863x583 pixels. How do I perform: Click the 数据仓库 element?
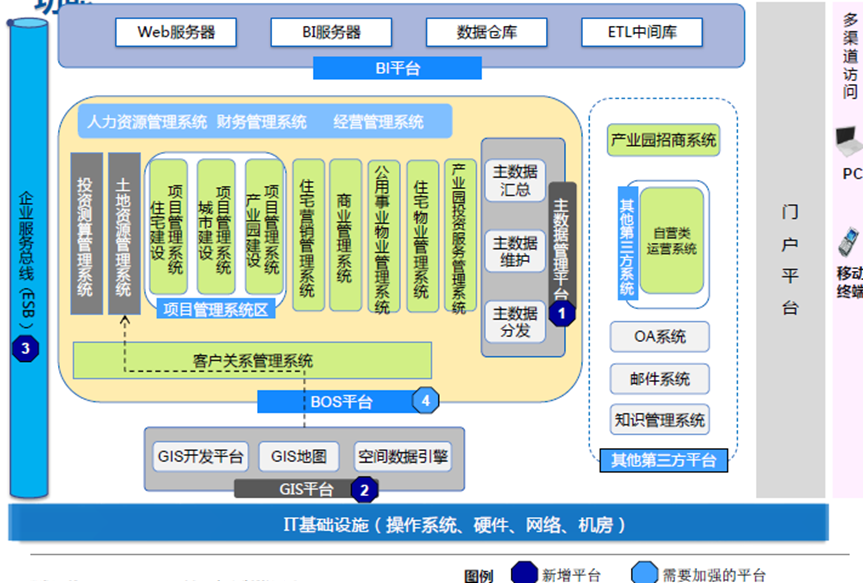[x=487, y=32]
